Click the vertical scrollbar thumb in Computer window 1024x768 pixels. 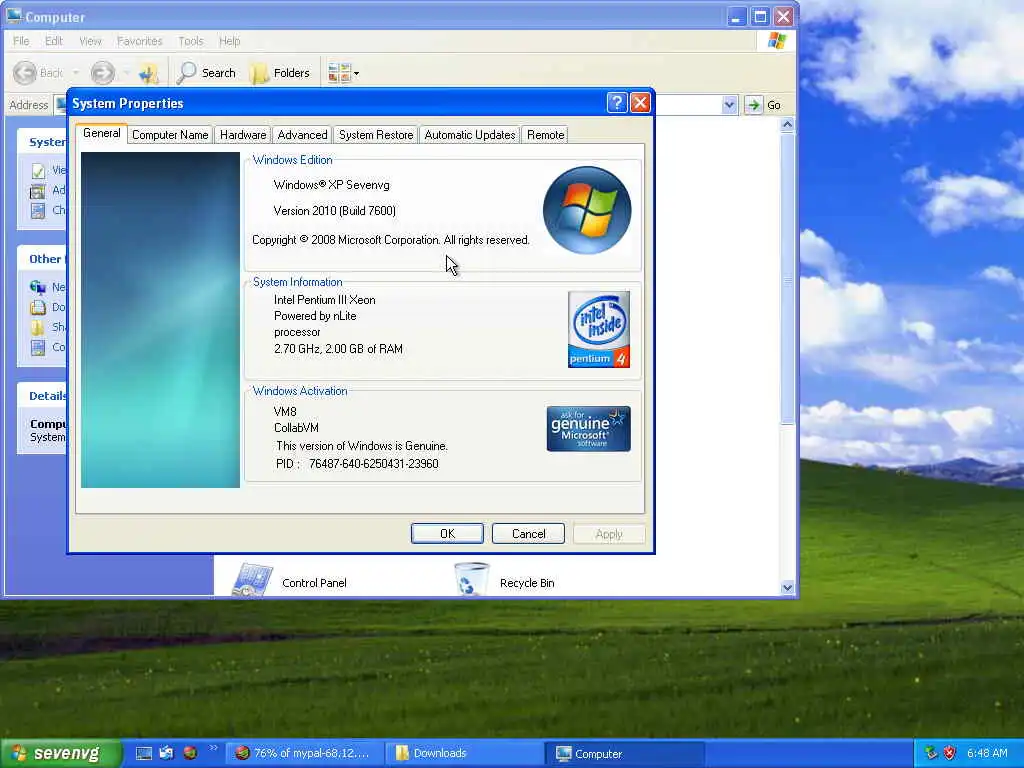tap(788, 280)
